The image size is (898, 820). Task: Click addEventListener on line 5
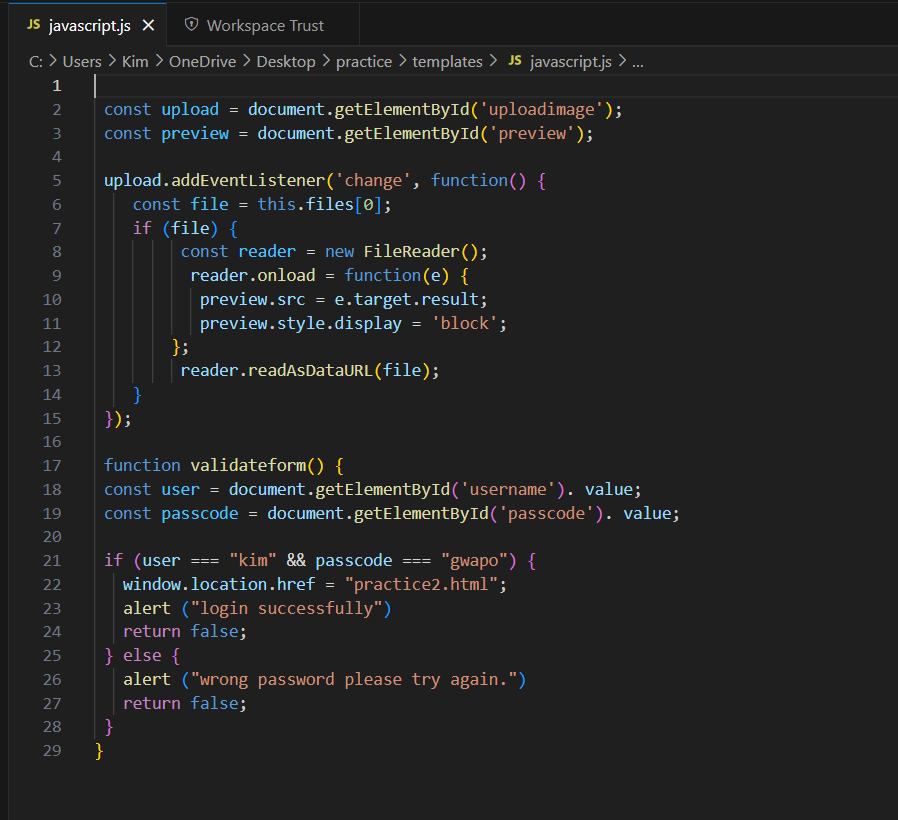(x=248, y=180)
